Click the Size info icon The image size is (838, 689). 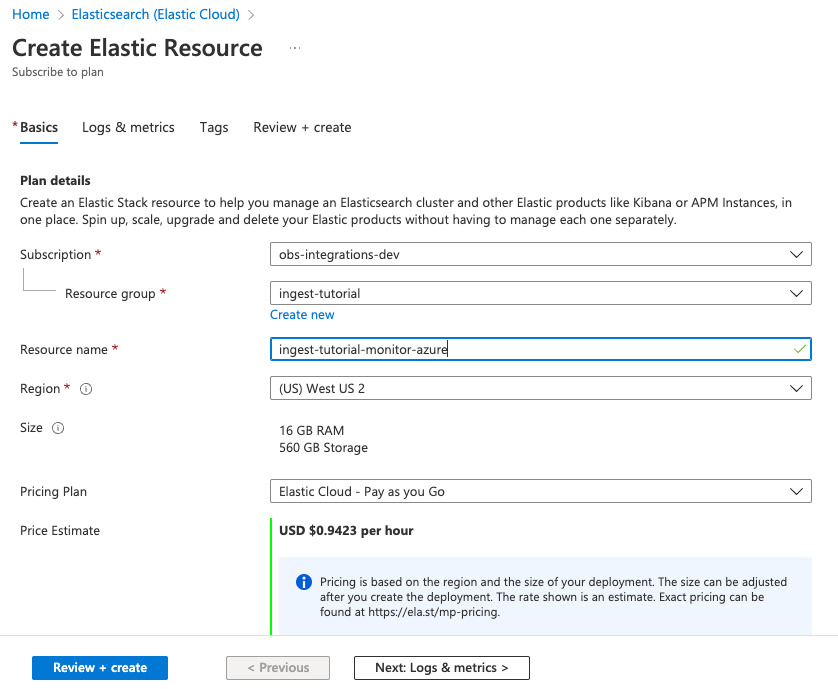click(58, 428)
